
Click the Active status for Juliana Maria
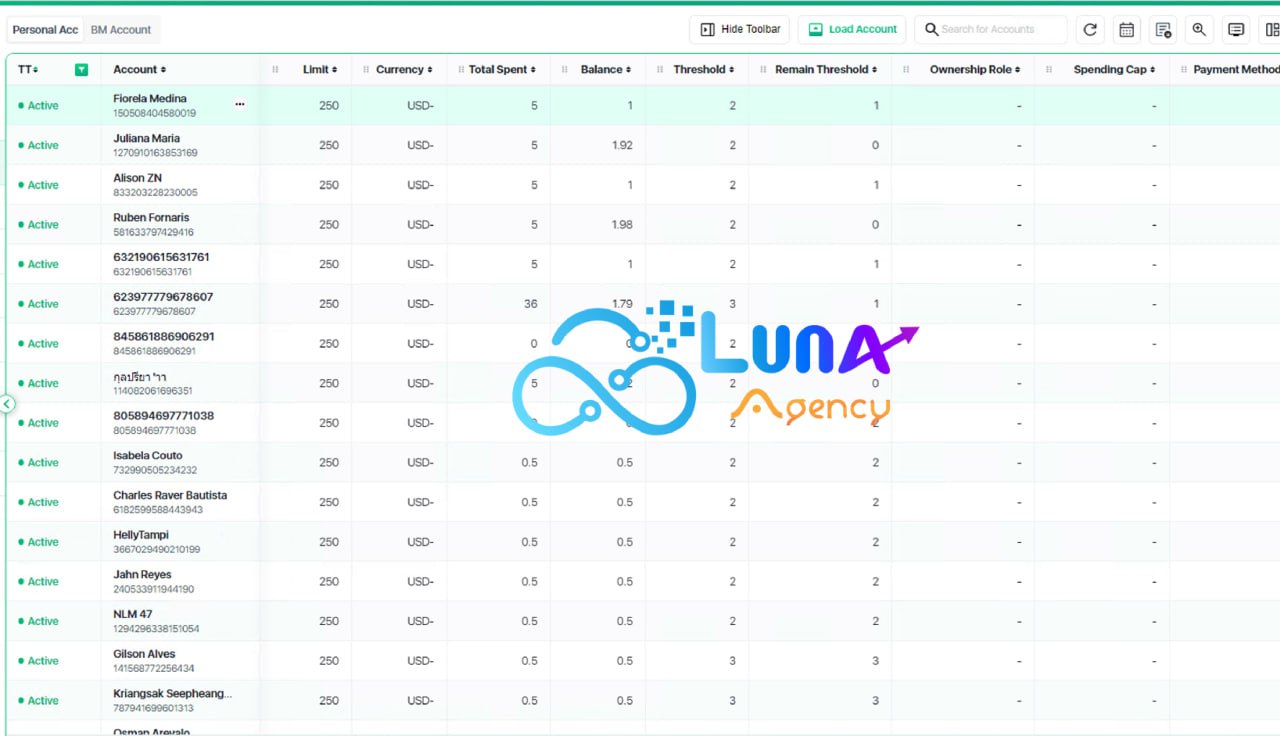click(39, 145)
